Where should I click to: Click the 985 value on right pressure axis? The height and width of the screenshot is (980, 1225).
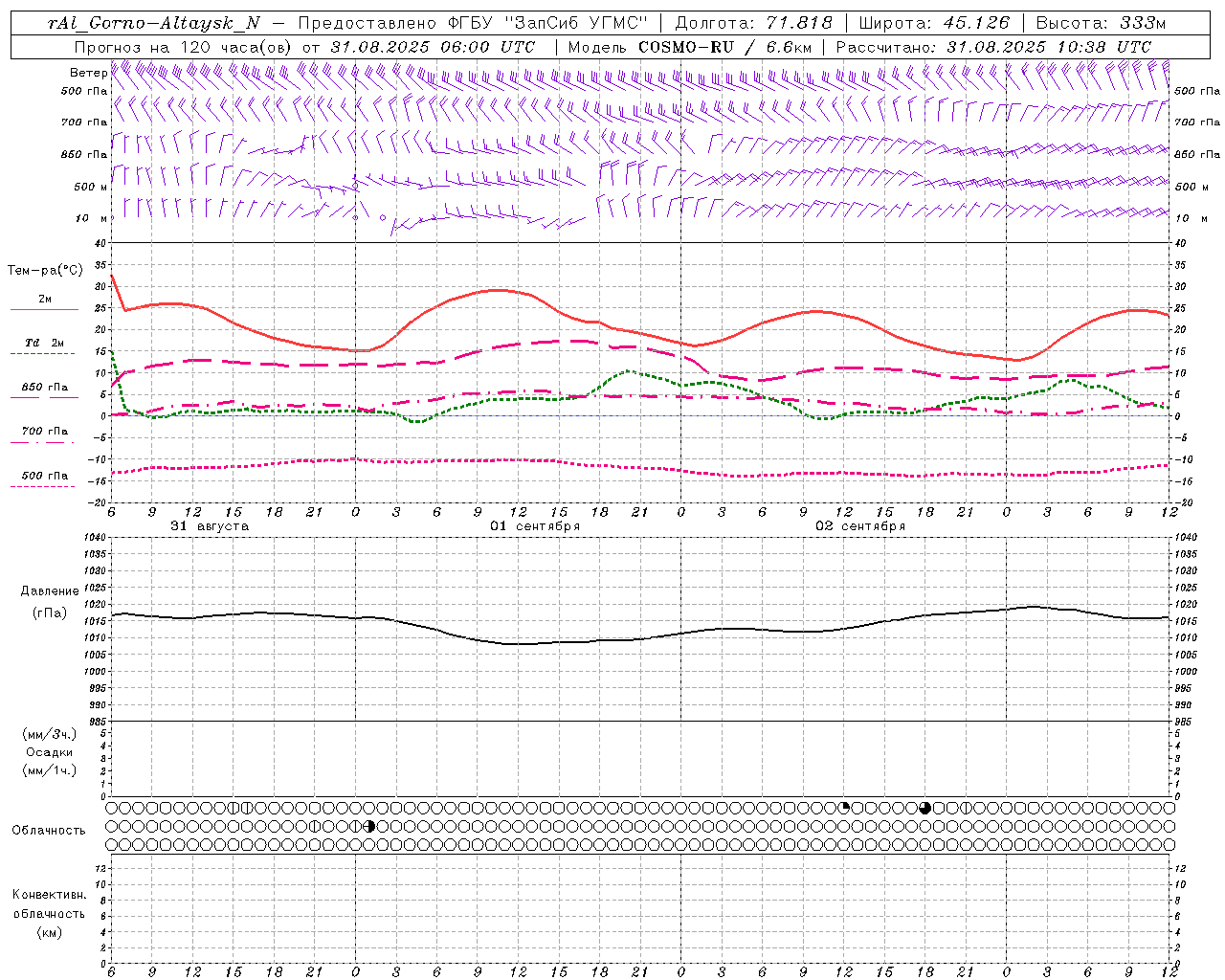click(1185, 722)
